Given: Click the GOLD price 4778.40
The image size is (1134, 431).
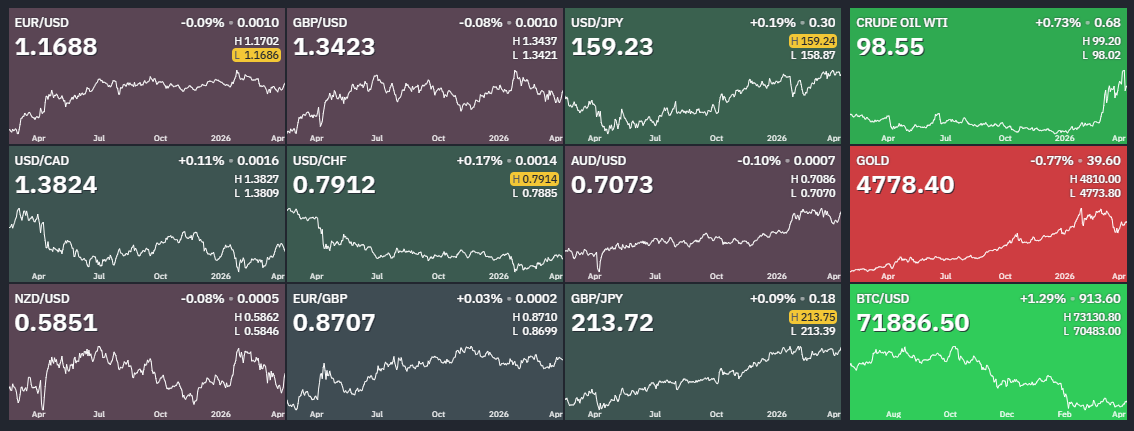Looking at the screenshot, I should coord(905,185).
